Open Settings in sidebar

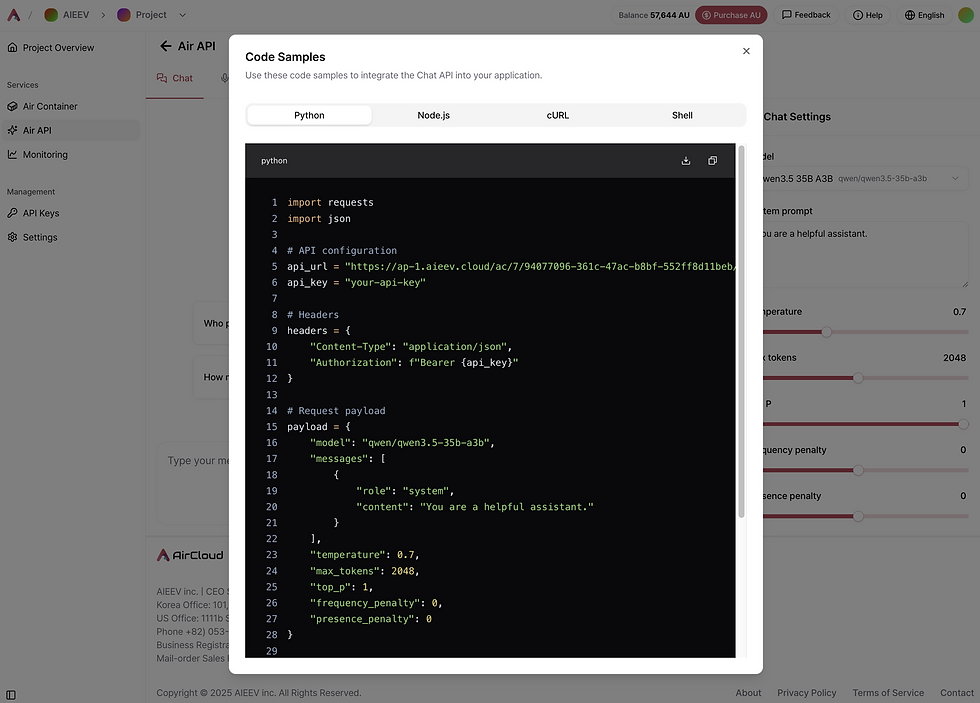pos(70,237)
